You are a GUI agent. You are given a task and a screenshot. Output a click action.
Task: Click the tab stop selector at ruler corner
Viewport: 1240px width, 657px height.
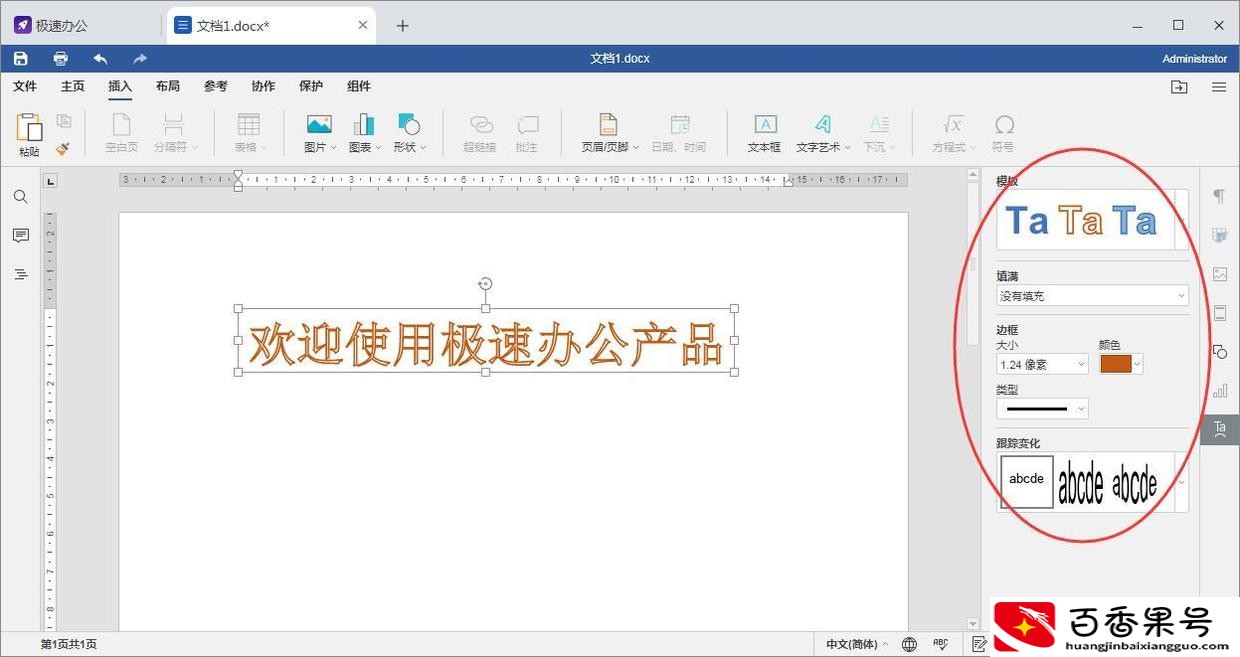tap(51, 181)
